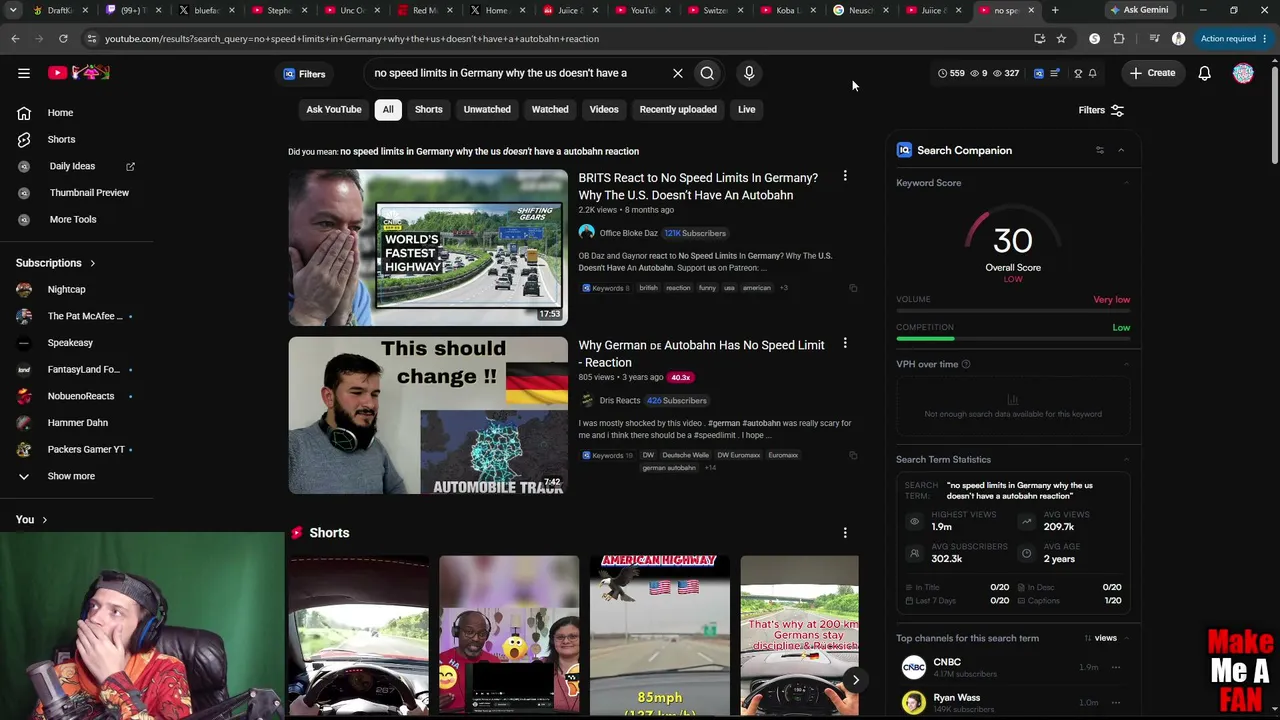The height and width of the screenshot is (720, 1280).
Task: Open the Why German Autobahn reaction thumbnail
Action: click(x=428, y=415)
